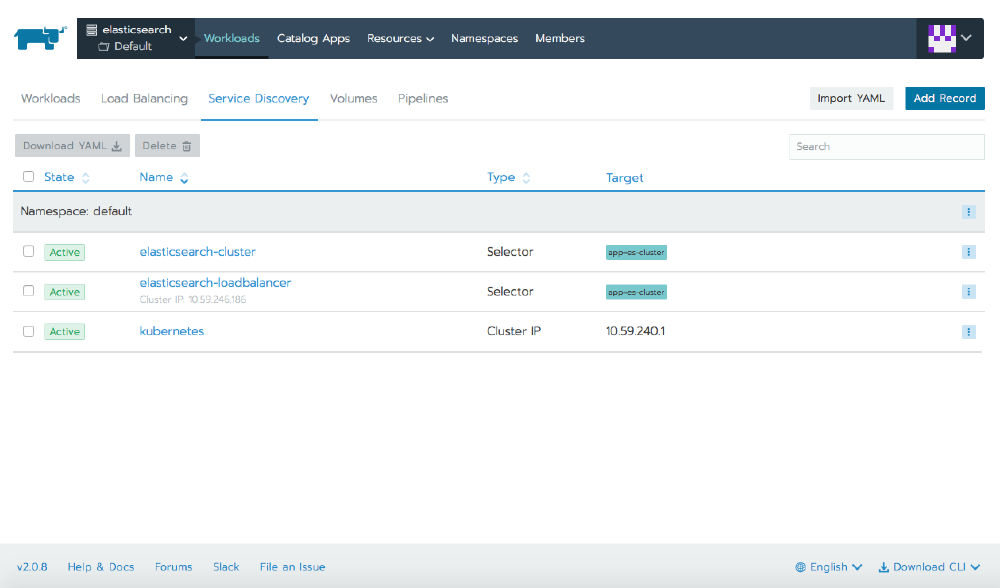
Task: Check the elasticsearch-loadbalancer row checkbox
Action: (28, 291)
